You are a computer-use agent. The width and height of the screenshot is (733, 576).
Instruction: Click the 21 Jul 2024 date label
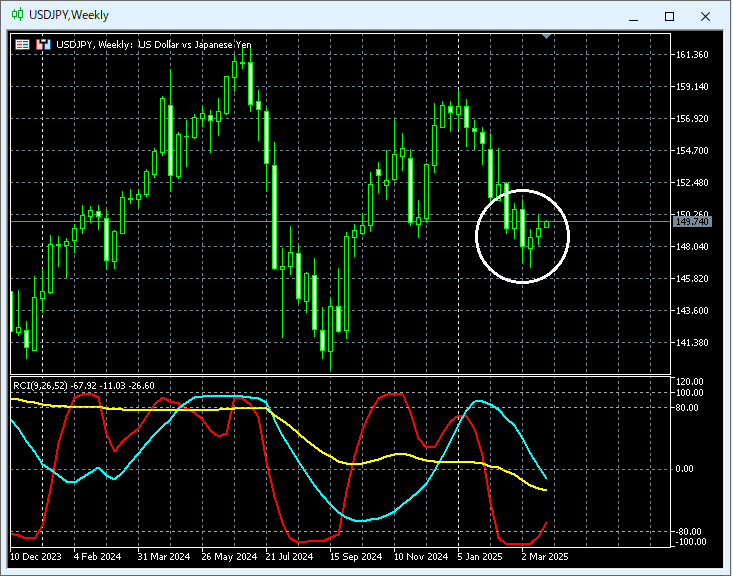point(289,557)
